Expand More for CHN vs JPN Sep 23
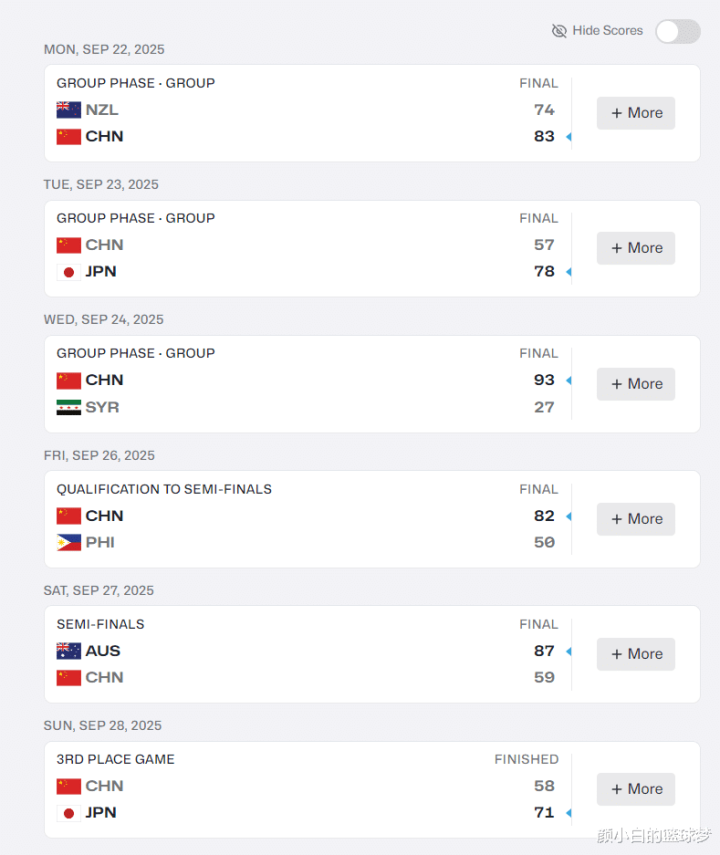Viewport: 720px width, 855px height. [636, 248]
